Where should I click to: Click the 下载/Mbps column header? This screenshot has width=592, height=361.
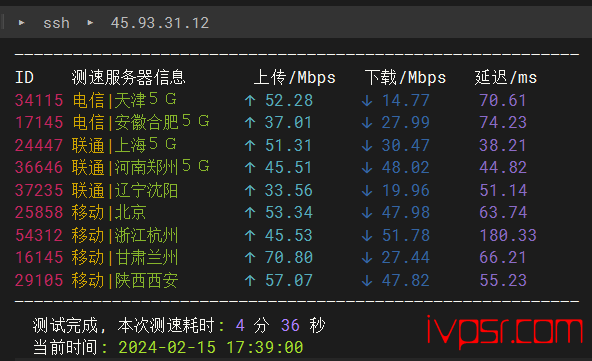click(x=405, y=77)
